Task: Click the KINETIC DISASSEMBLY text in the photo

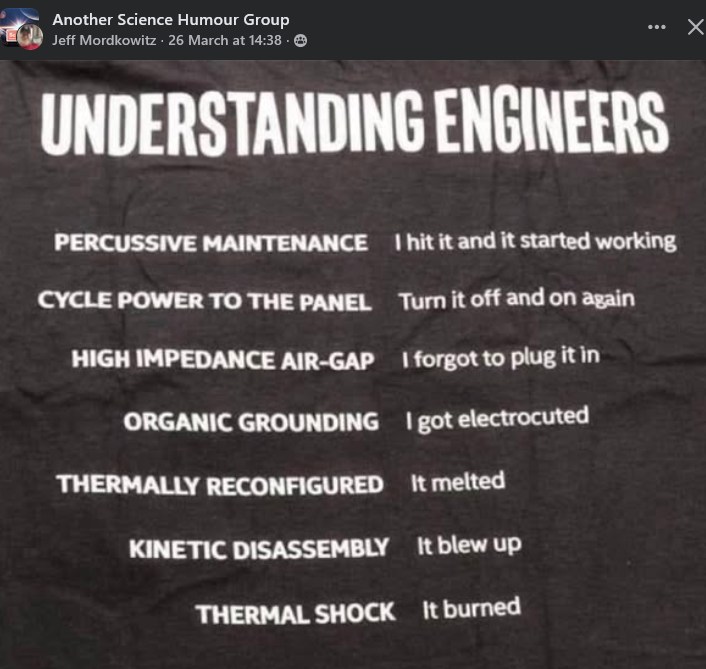Action: point(258,549)
